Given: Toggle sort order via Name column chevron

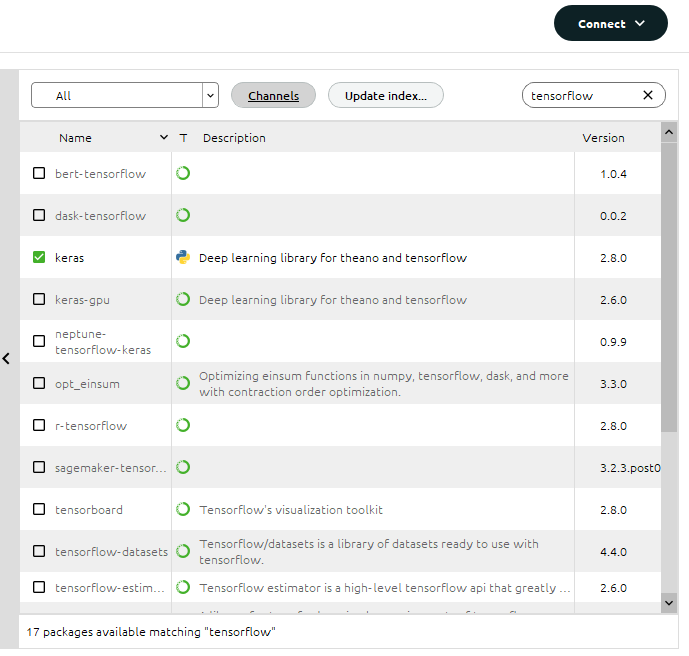Looking at the screenshot, I should point(164,138).
